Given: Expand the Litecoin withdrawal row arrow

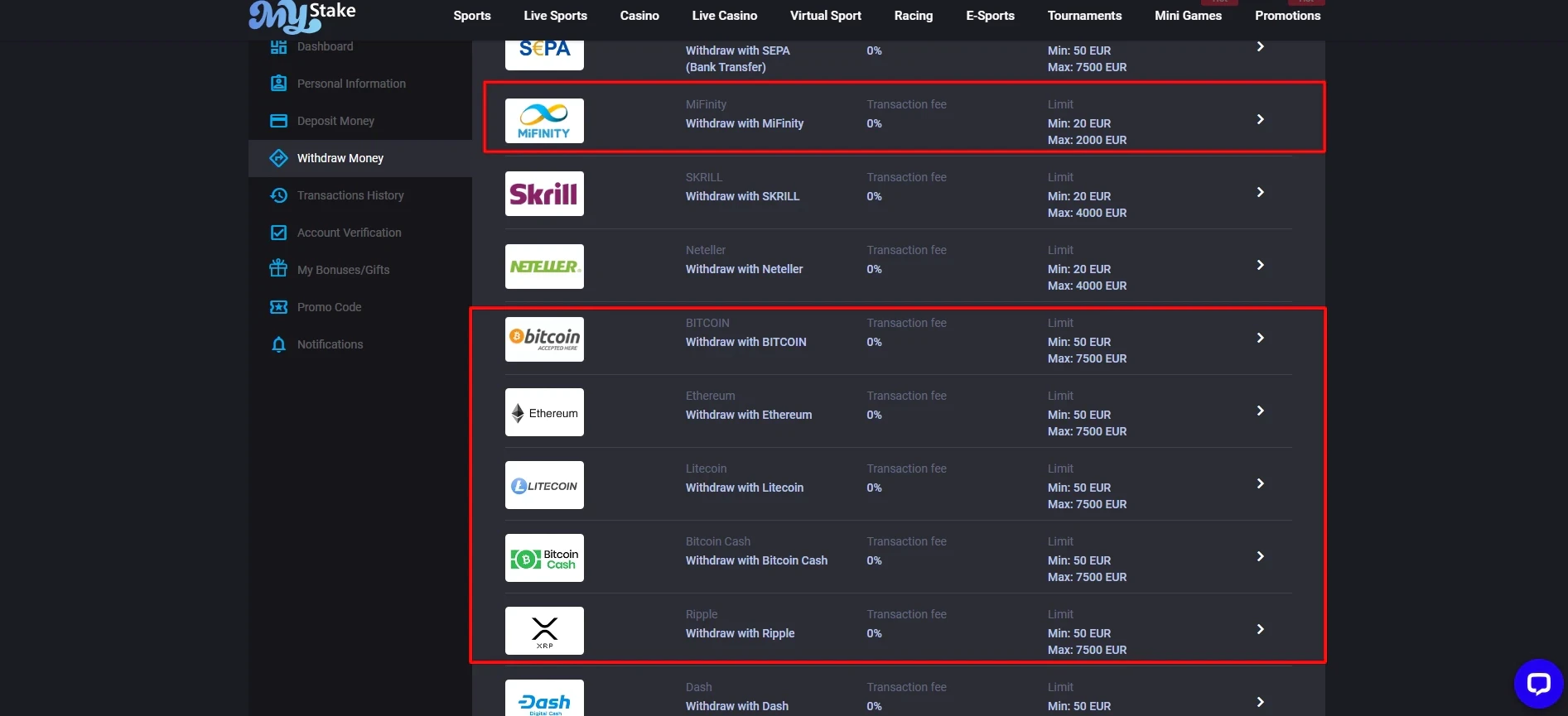Looking at the screenshot, I should (1260, 483).
